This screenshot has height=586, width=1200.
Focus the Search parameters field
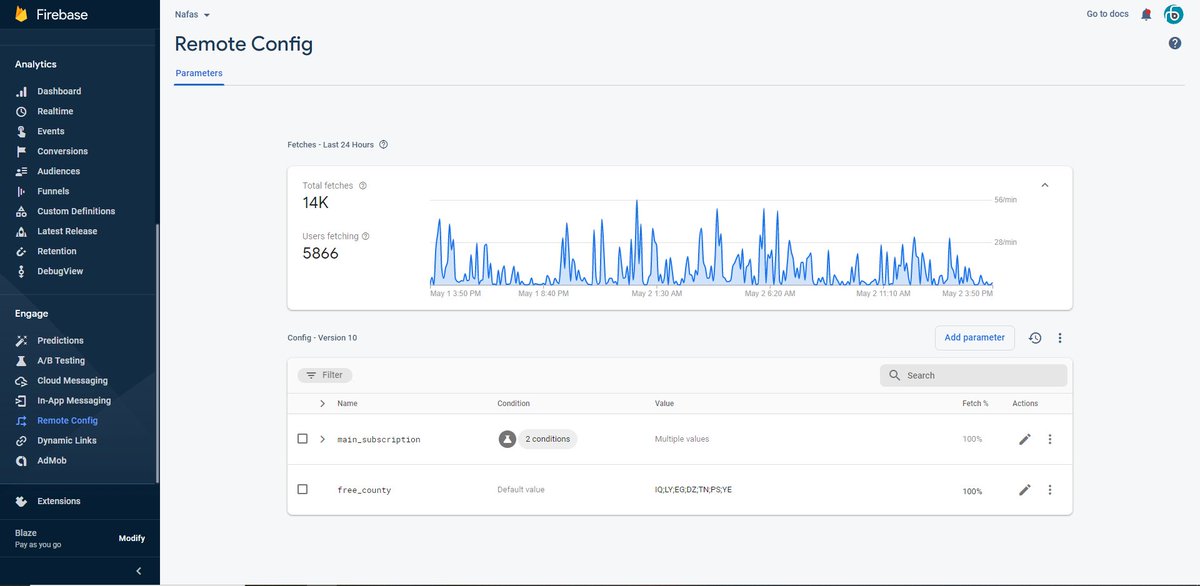(x=974, y=375)
